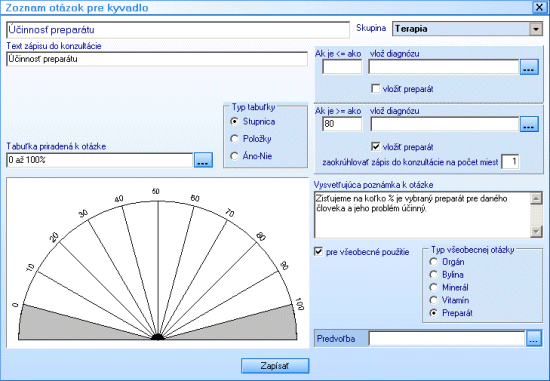Screen dimensions: 550x381
Task: Click the rounding places field showing 1
Action: [x=510, y=161]
